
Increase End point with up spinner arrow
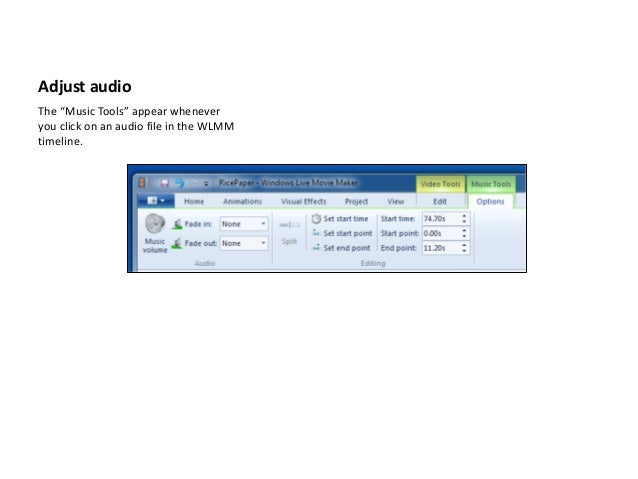coord(464,245)
